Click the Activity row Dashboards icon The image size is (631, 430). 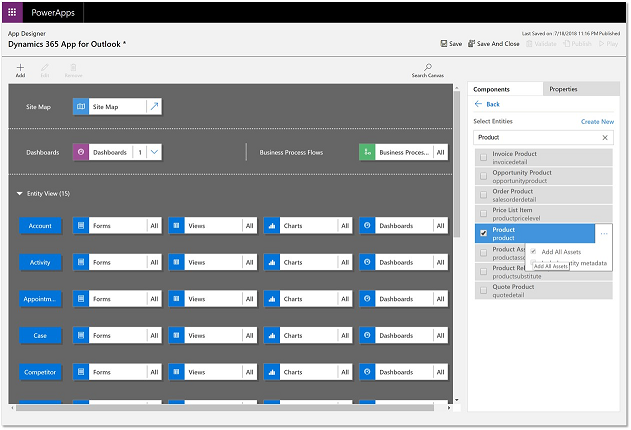(367, 262)
